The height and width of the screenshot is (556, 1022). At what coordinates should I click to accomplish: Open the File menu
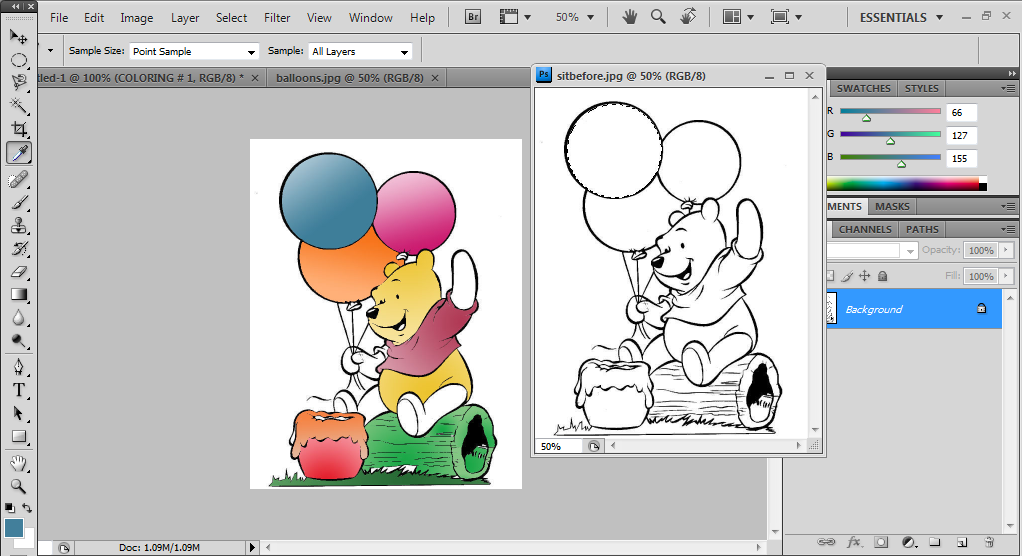click(x=59, y=18)
